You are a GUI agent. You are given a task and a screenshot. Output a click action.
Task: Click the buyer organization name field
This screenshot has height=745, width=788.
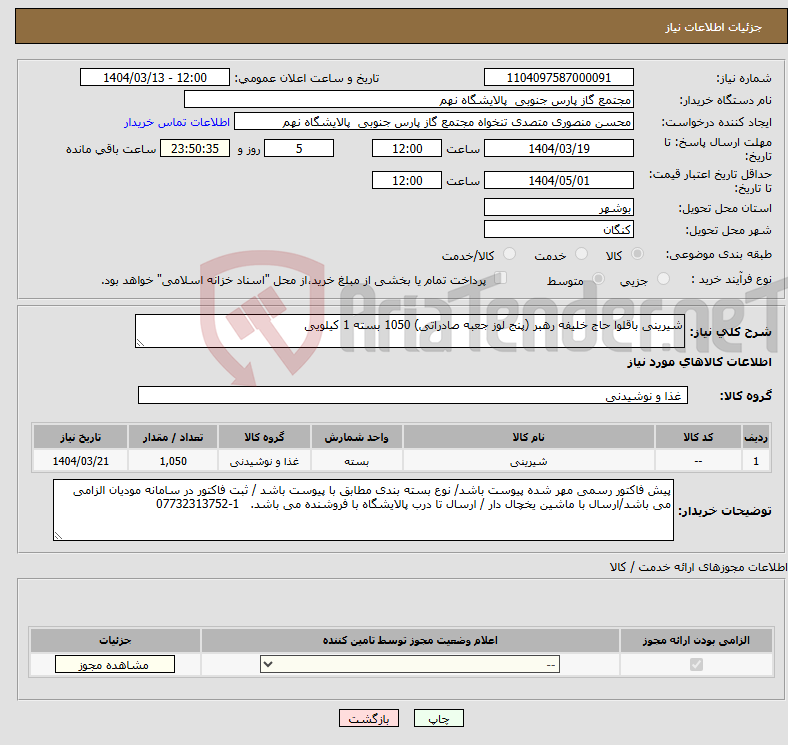[x=409, y=100]
